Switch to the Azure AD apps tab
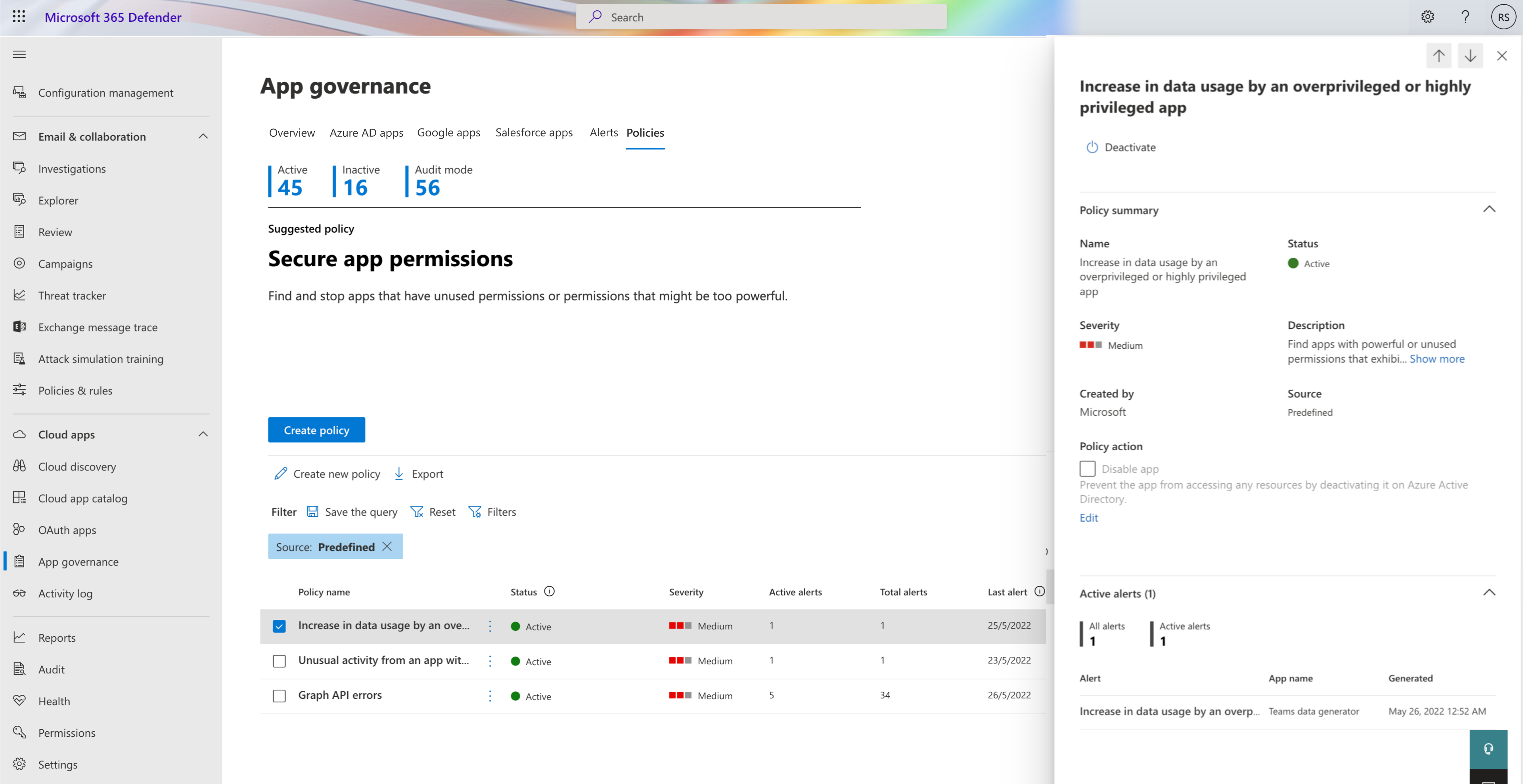The height and width of the screenshot is (784, 1523). tap(366, 132)
